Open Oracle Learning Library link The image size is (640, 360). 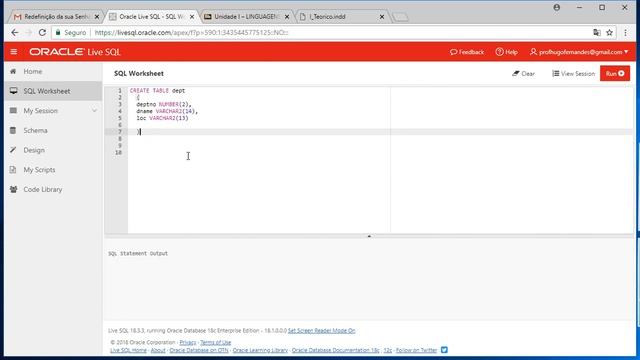pos(260,350)
